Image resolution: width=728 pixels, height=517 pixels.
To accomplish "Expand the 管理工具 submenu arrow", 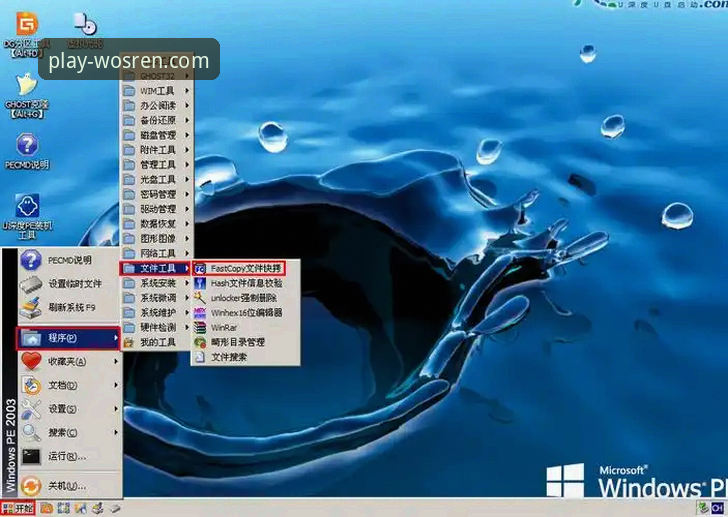I will [x=187, y=165].
